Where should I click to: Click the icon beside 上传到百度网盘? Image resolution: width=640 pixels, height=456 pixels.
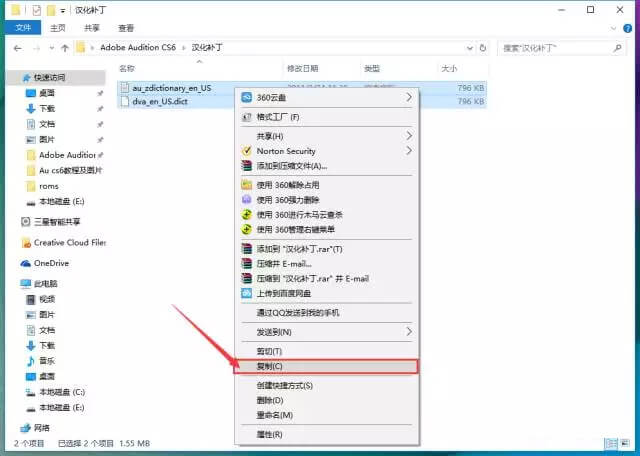[x=247, y=293]
